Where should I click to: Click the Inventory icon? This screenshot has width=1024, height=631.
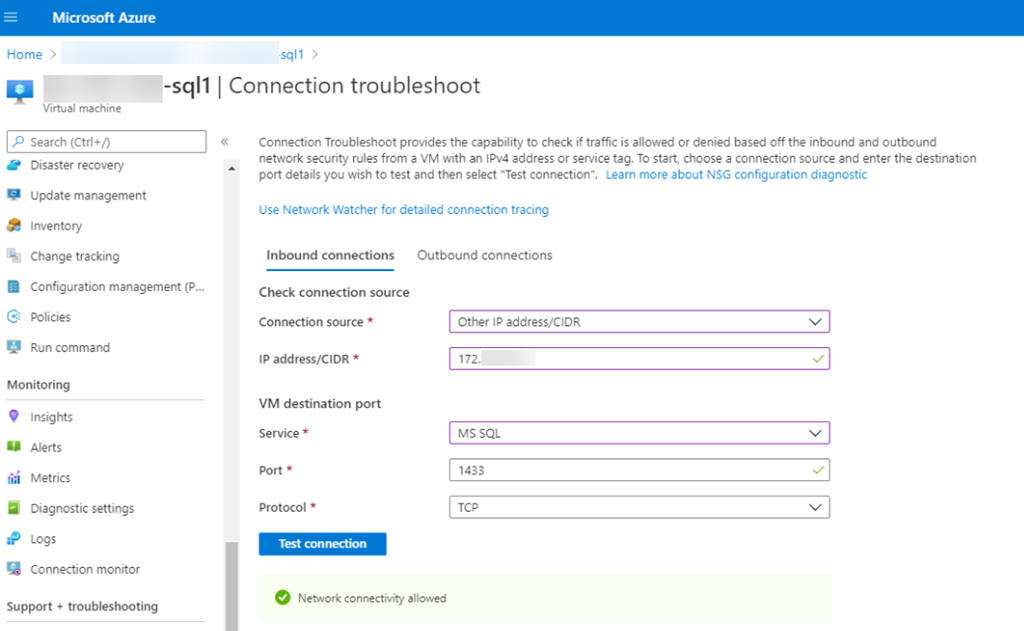[x=14, y=226]
